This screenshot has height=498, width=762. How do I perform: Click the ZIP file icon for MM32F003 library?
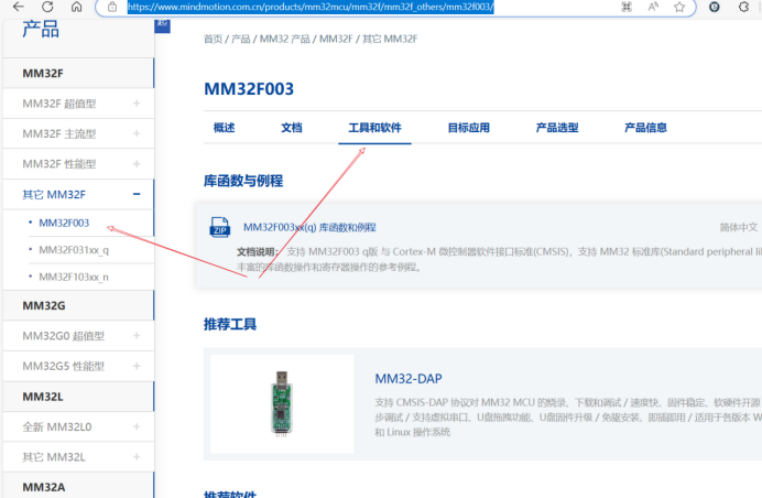(x=219, y=227)
